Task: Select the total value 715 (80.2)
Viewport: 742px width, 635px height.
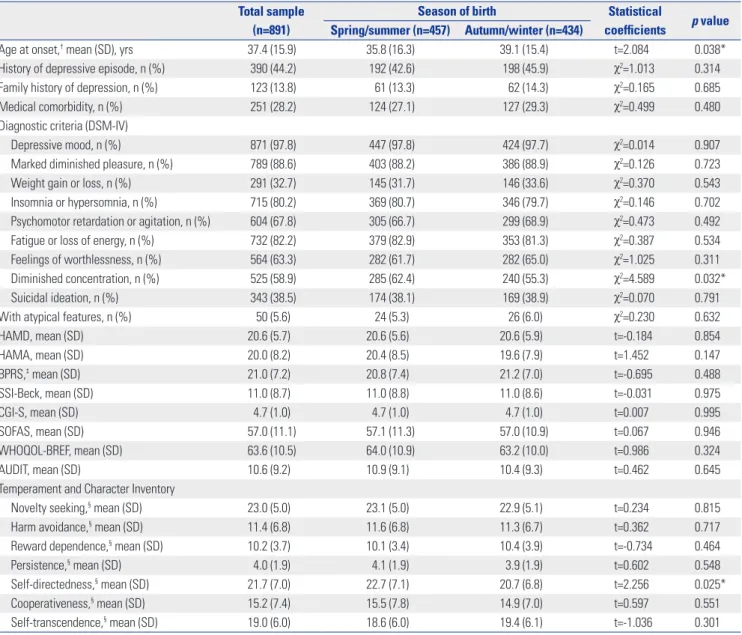Action: pos(273,203)
